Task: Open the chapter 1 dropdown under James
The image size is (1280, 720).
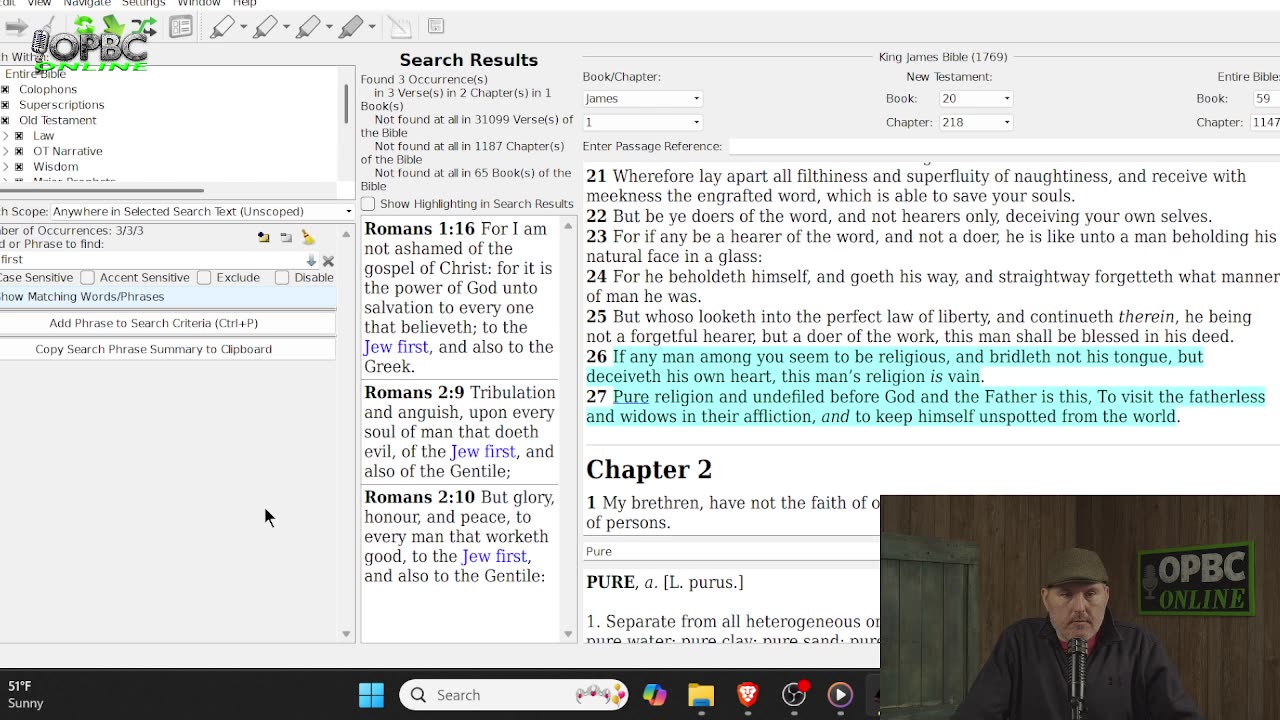Action: click(642, 122)
